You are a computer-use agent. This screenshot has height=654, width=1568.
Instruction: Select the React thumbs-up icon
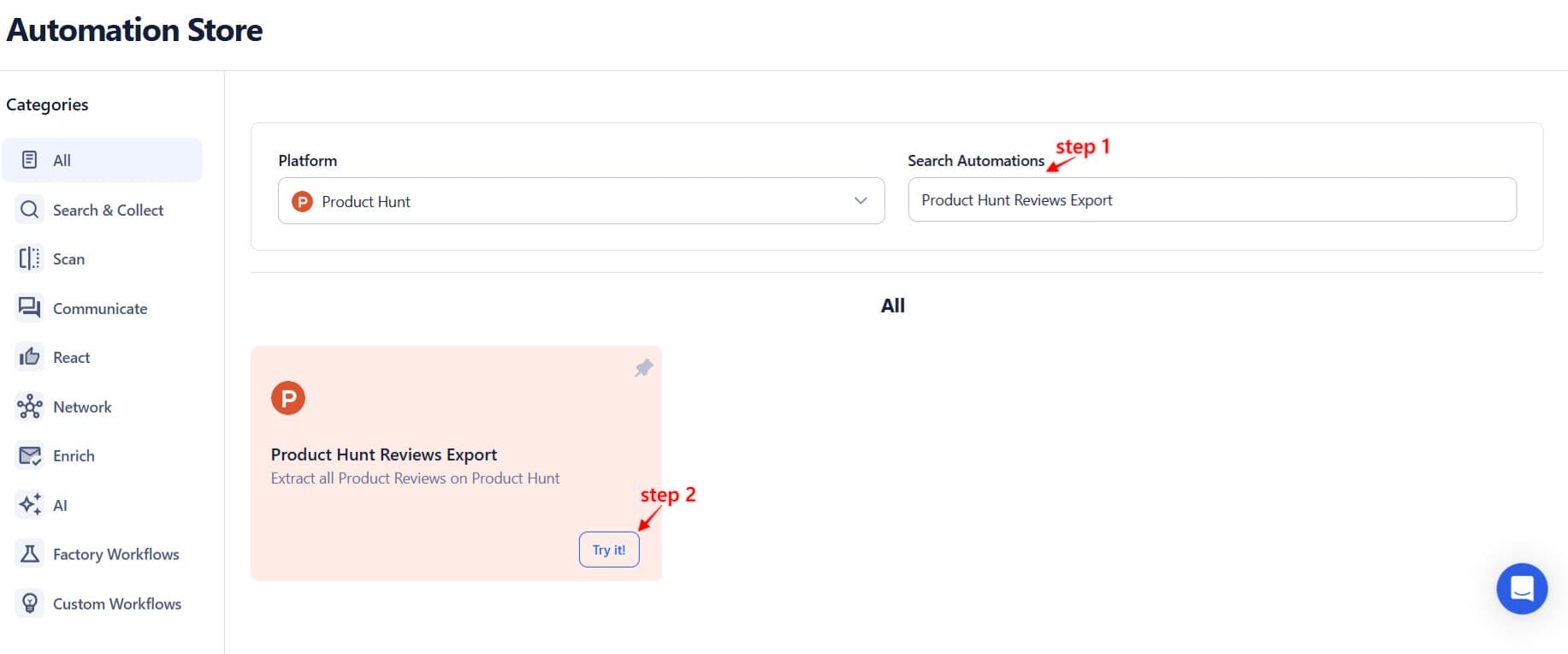(29, 357)
